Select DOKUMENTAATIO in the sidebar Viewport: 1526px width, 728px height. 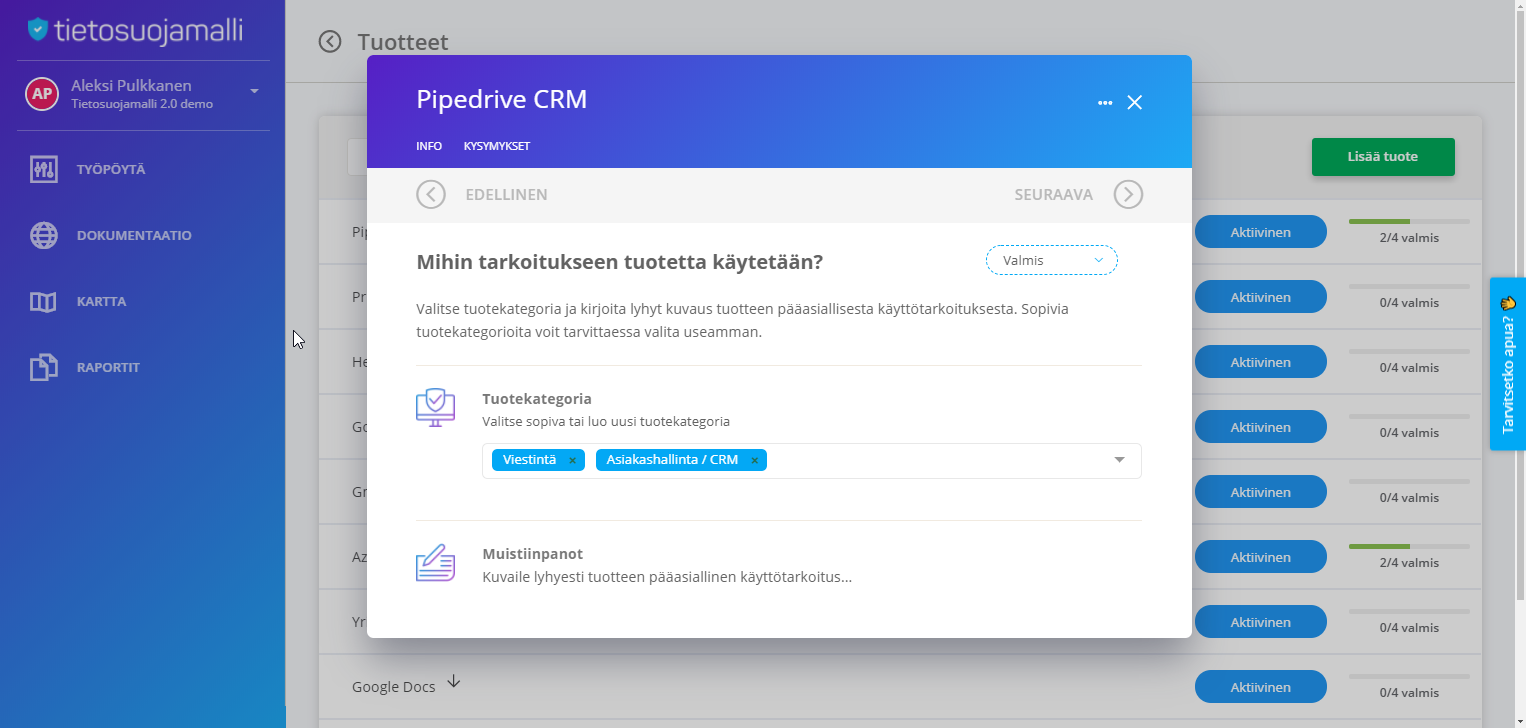coord(134,235)
